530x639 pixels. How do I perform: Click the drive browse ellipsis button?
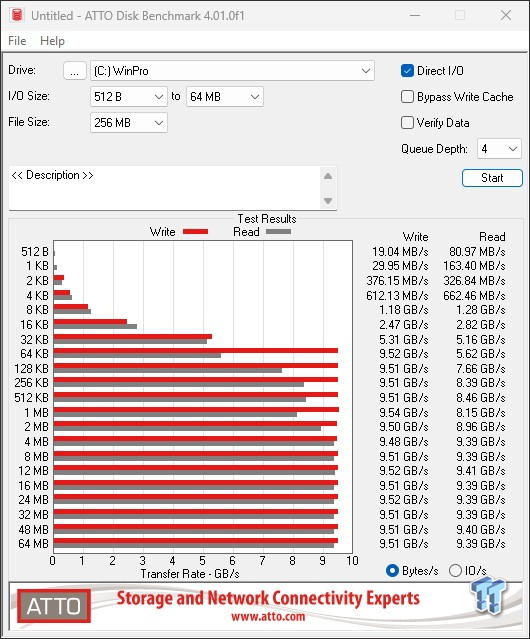click(75, 71)
